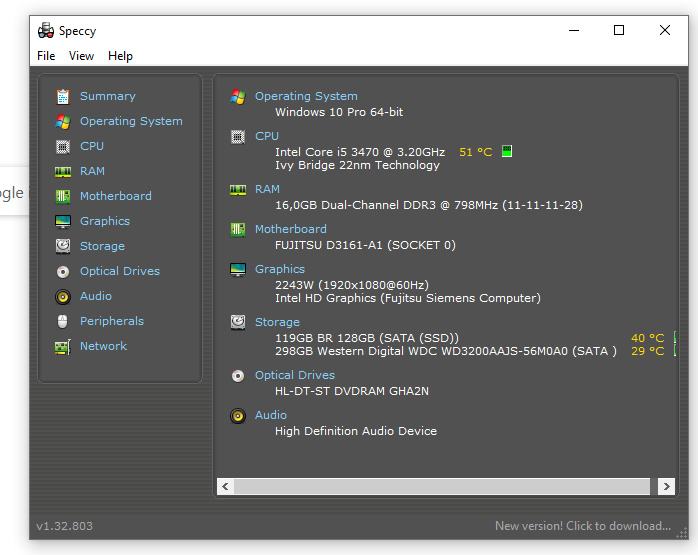Click the Optical Drives disc icon in sidebar

point(63,271)
